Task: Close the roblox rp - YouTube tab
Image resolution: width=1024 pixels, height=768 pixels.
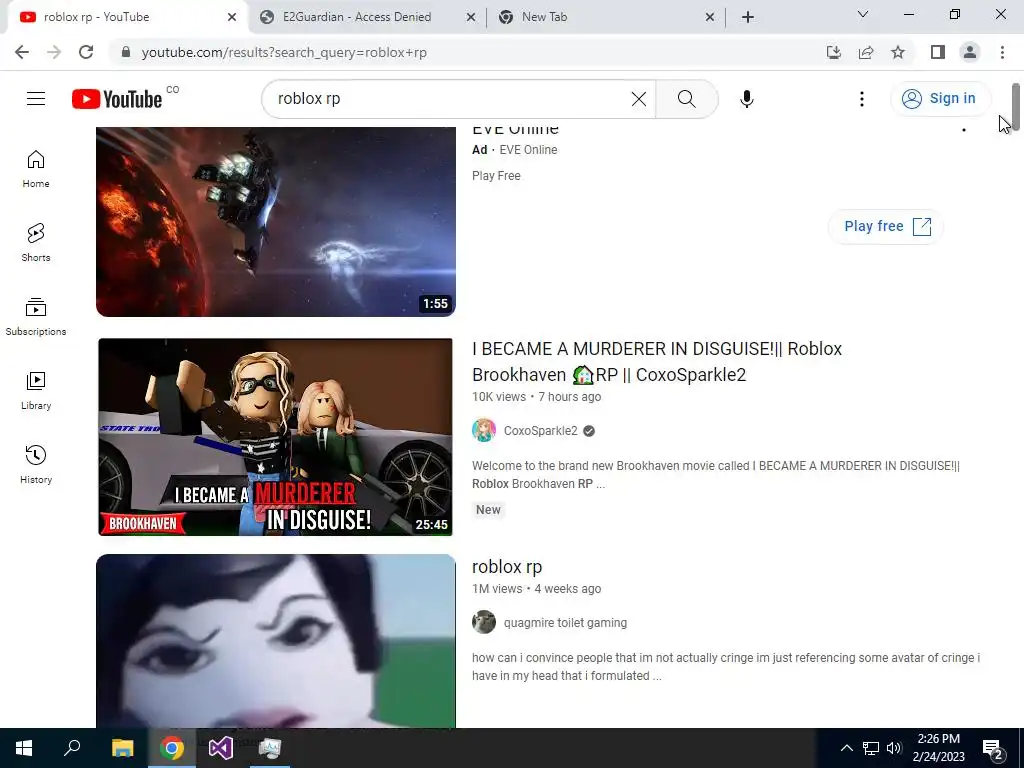Action: 232,18
